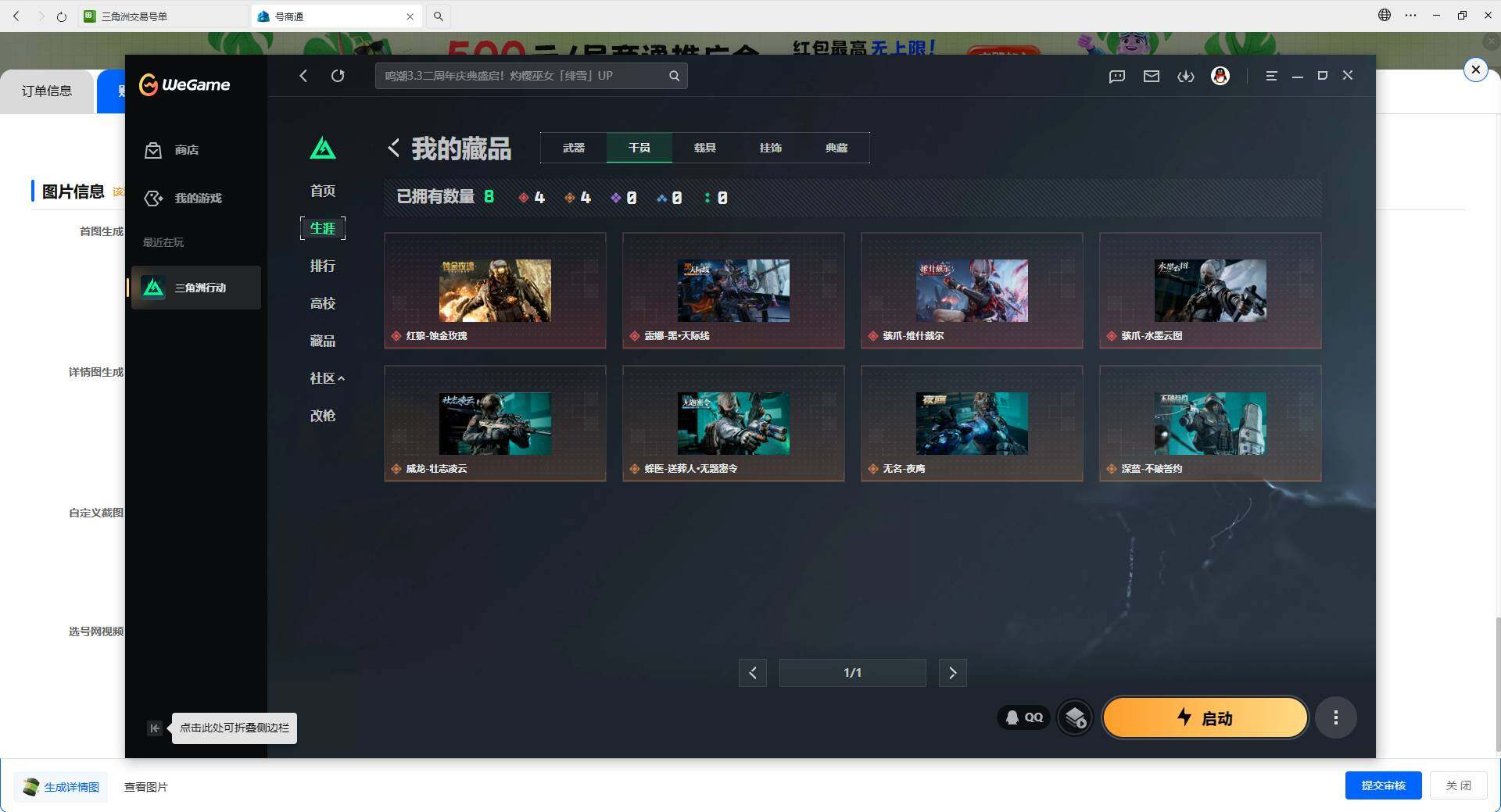Filter collection by red rarity diamond
1501x812 pixels.
coord(524,199)
